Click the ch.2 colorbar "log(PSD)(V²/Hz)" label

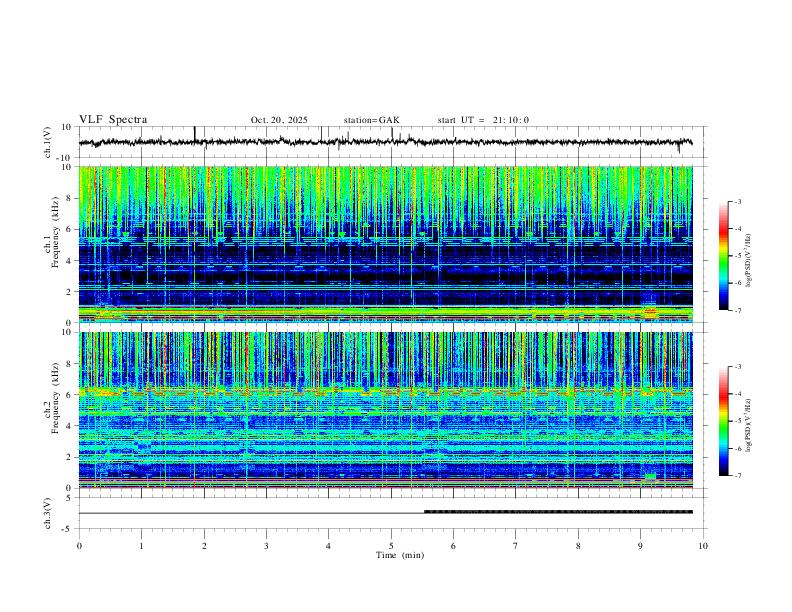click(749, 425)
